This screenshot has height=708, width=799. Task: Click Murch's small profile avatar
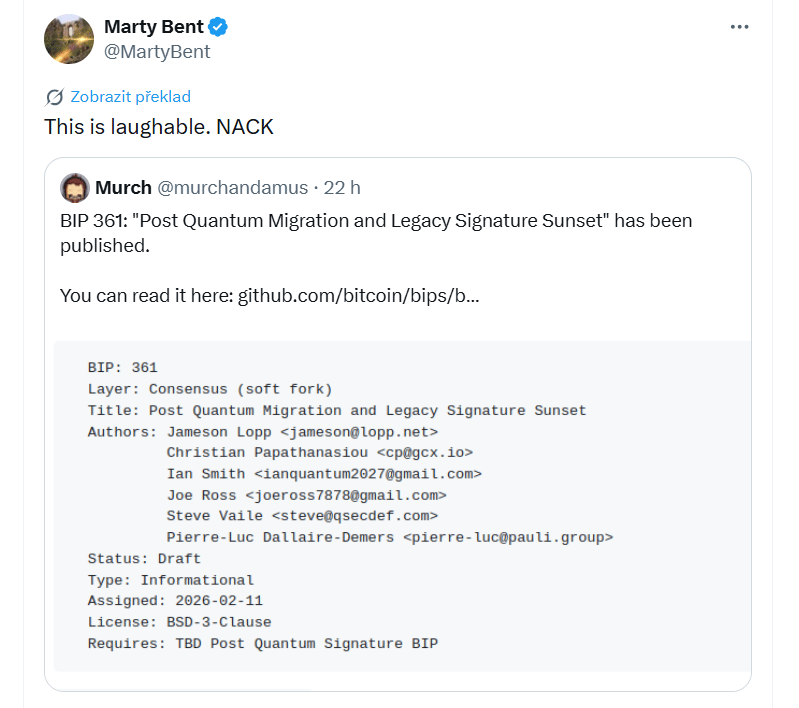[75, 187]
